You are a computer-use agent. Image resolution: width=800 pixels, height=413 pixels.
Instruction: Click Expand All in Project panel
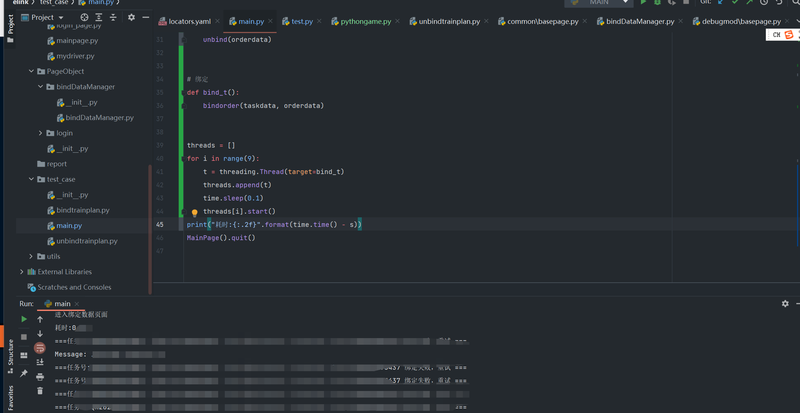pyautogui.click(x=99, y=17)
